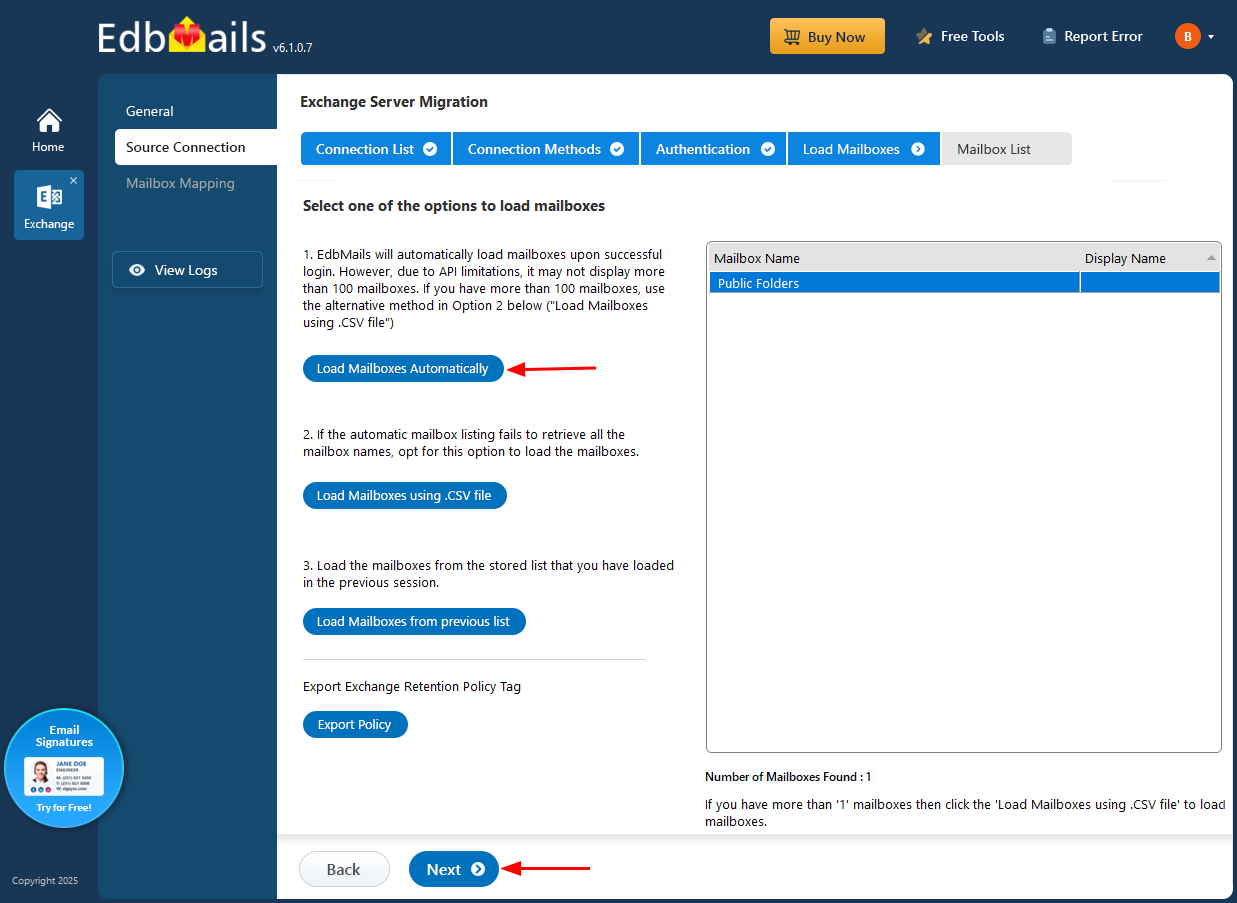Select Load Mailboxes step
This screenshot has height=903, width=1237.
coord(864,149)
